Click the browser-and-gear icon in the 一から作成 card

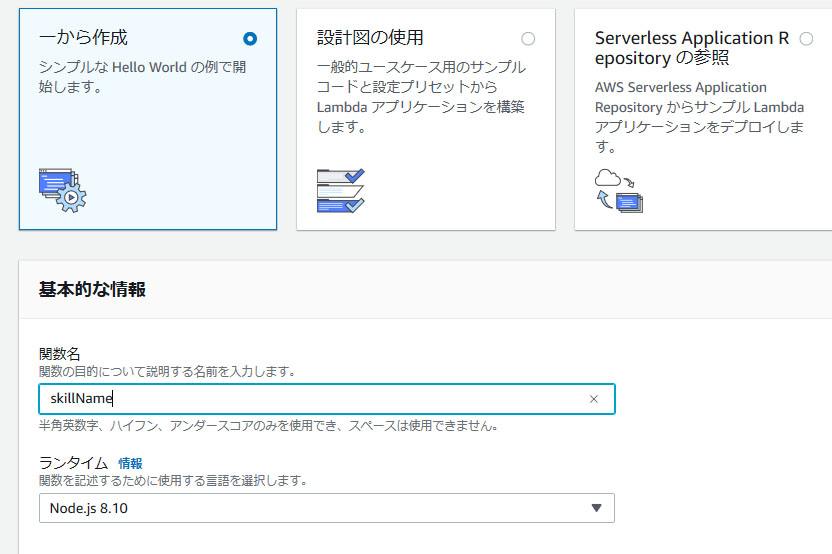62,190
